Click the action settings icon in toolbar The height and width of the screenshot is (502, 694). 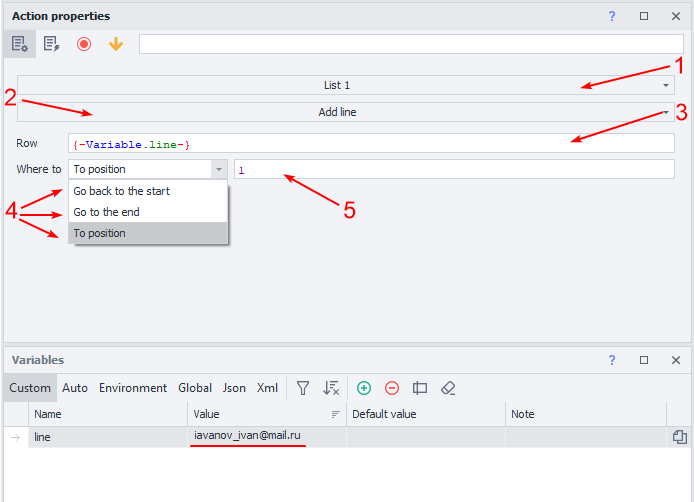click(20, 44)
